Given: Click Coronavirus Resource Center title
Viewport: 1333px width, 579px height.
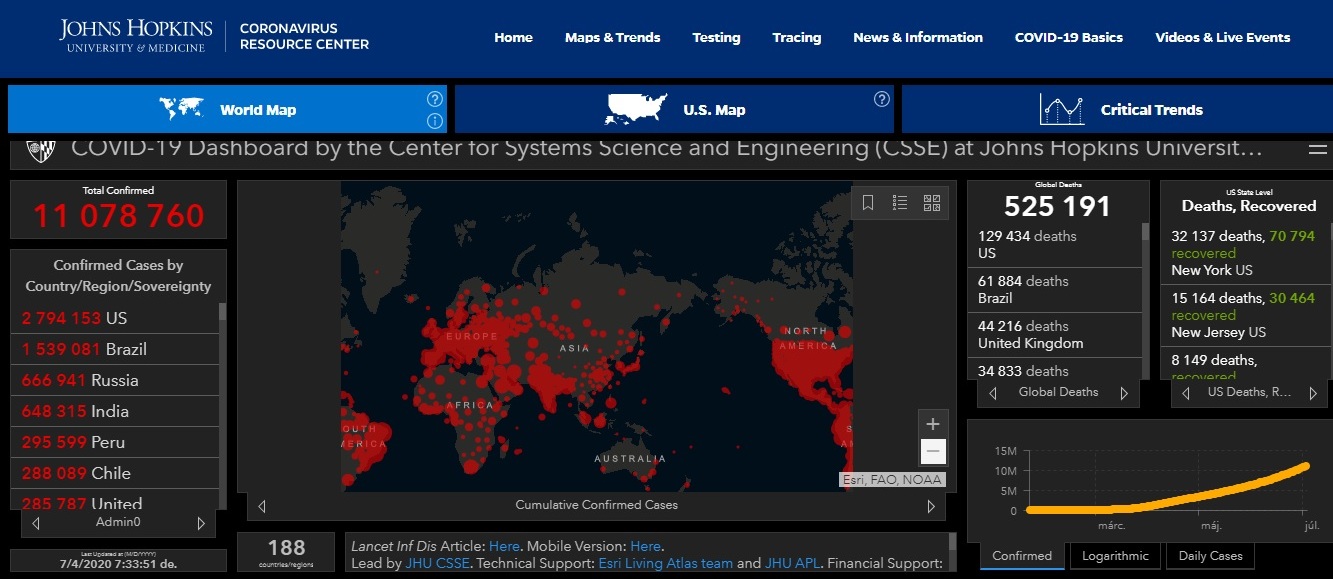Looking at the screenshot, I should coord(304,37).
